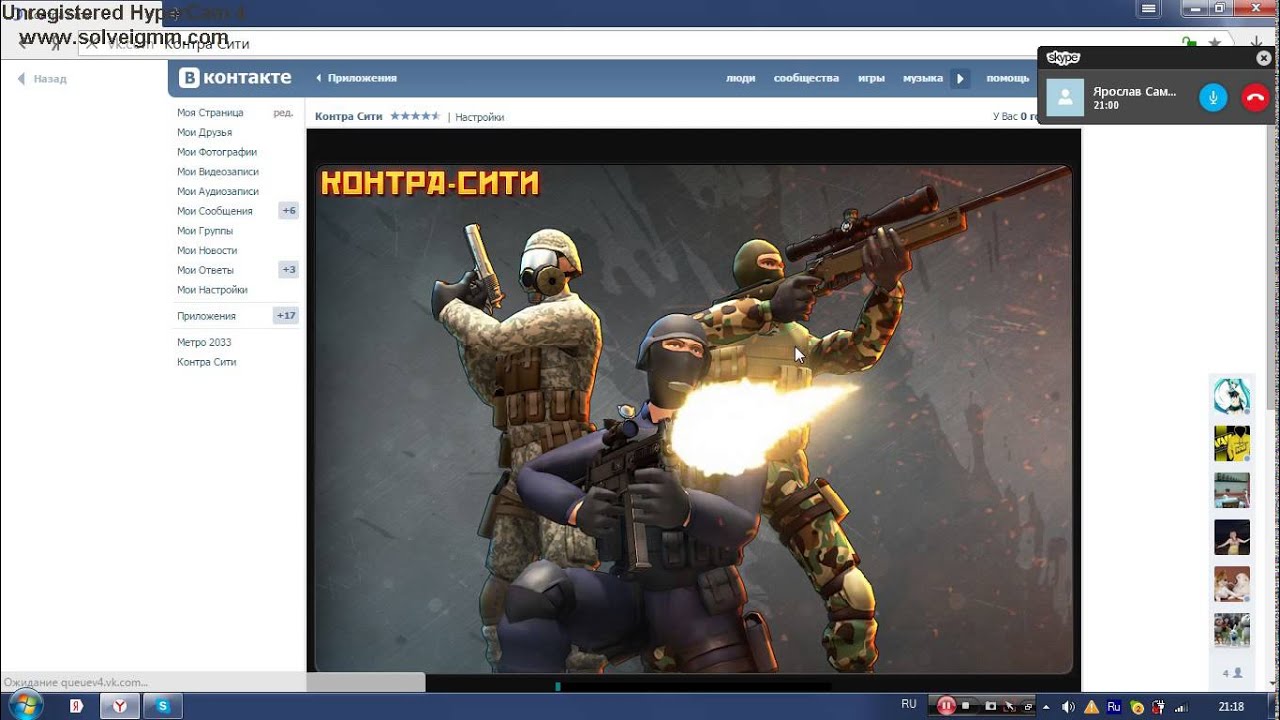Switch input language via 'RU' indicator

pyautogui.click(x=908, y=705)
